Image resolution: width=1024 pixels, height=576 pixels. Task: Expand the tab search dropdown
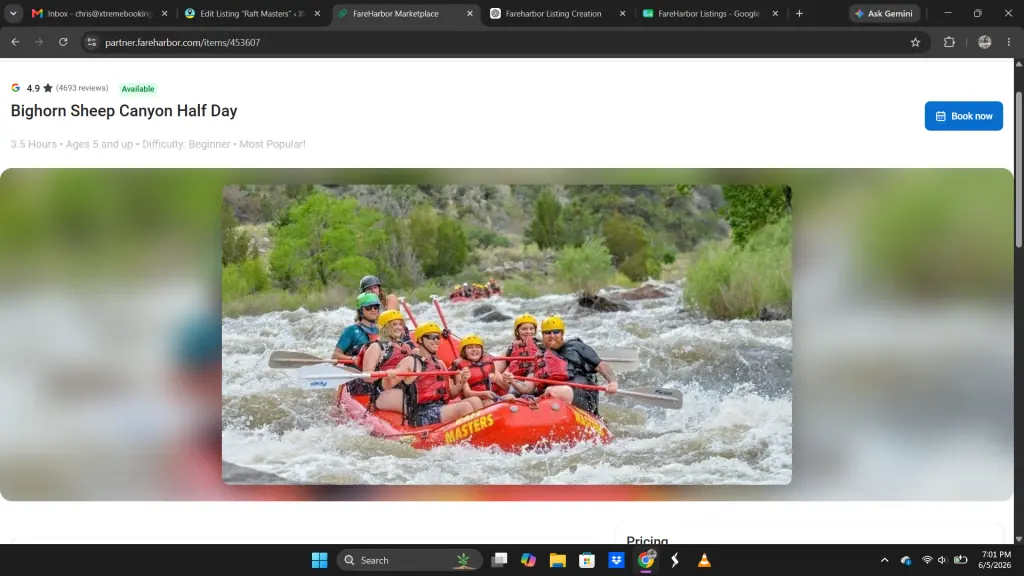click(x=13, y=13)
